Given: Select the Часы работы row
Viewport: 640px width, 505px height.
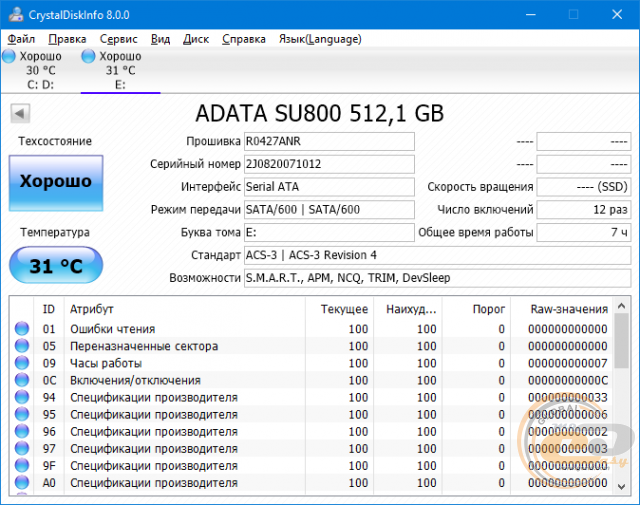Looking at the screenshot, I should [x=312, y=363].
